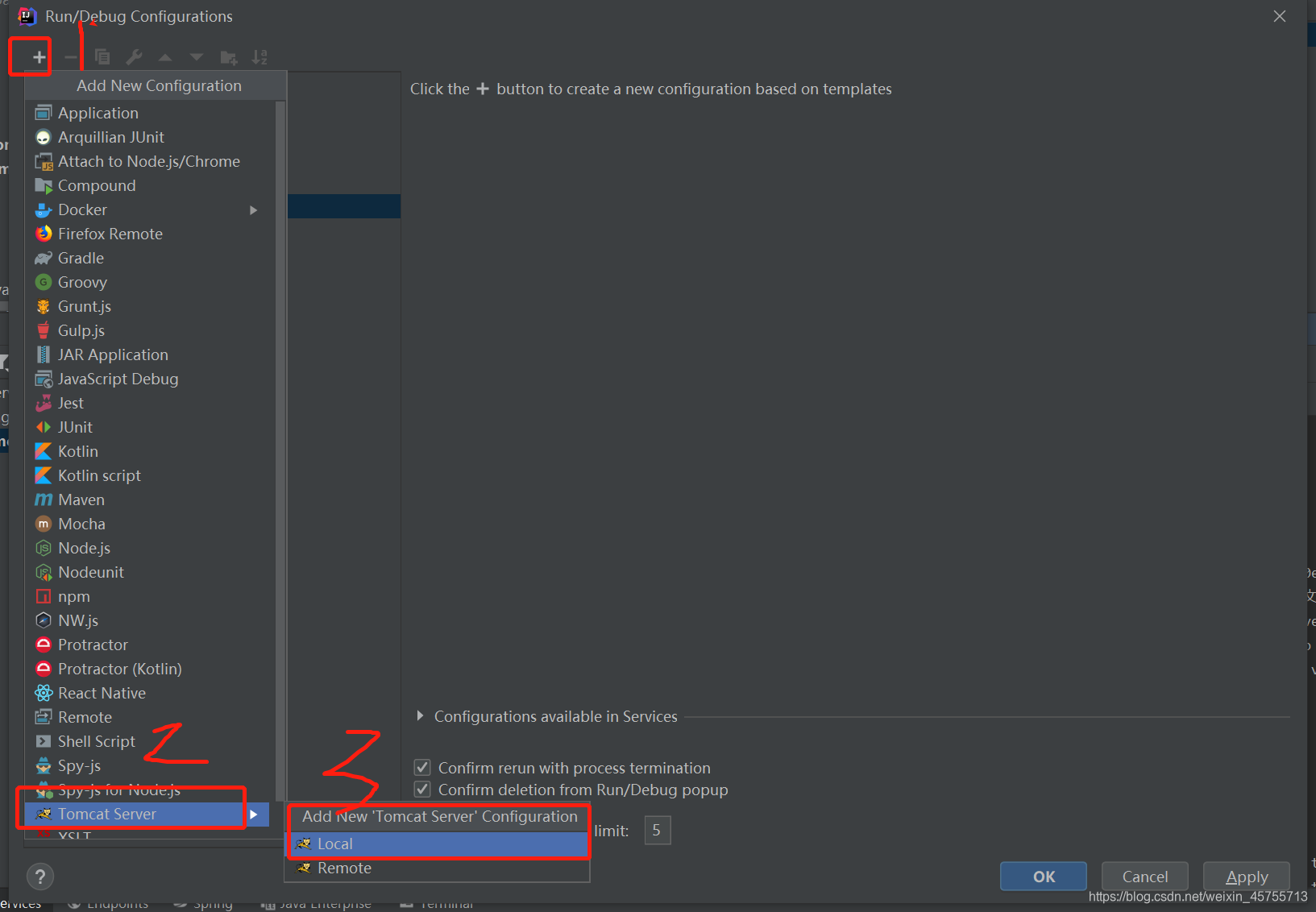
Task: Click the JavaScript Debug icon
Action: (x=44, y=379)
